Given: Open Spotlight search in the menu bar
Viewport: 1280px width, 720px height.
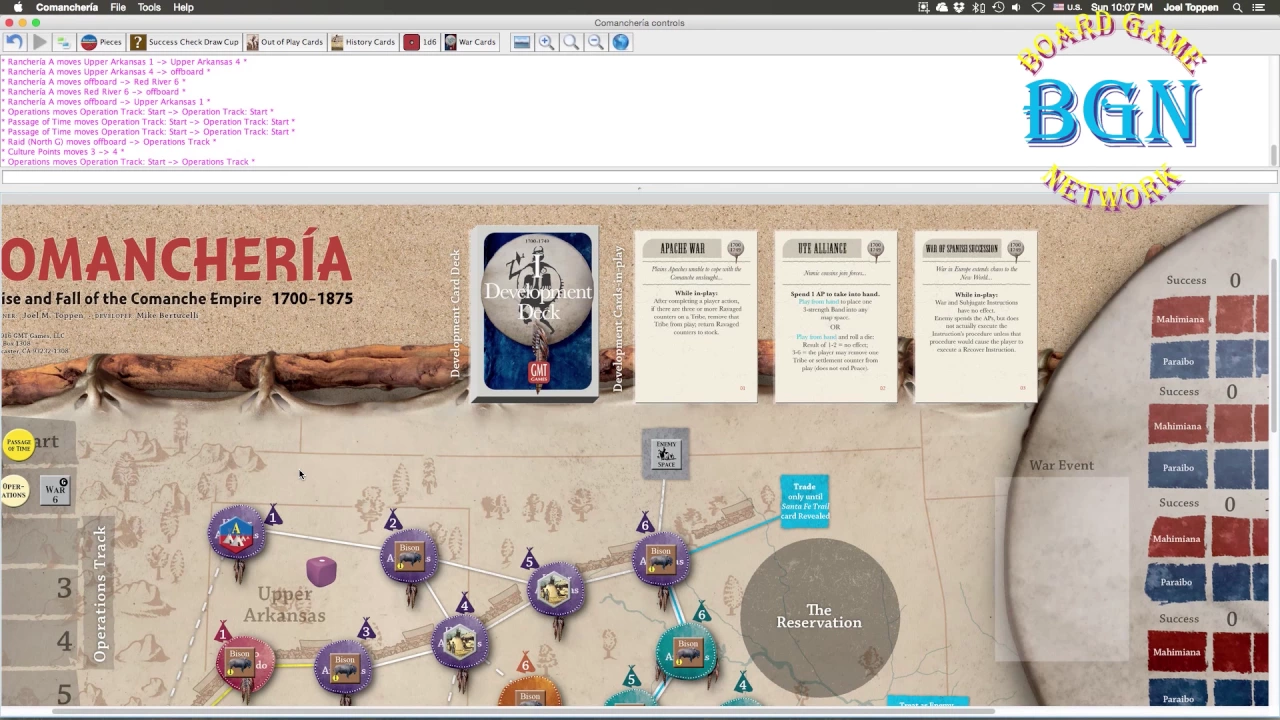Looking at the screenshot, I should [x=1237, y=7].
